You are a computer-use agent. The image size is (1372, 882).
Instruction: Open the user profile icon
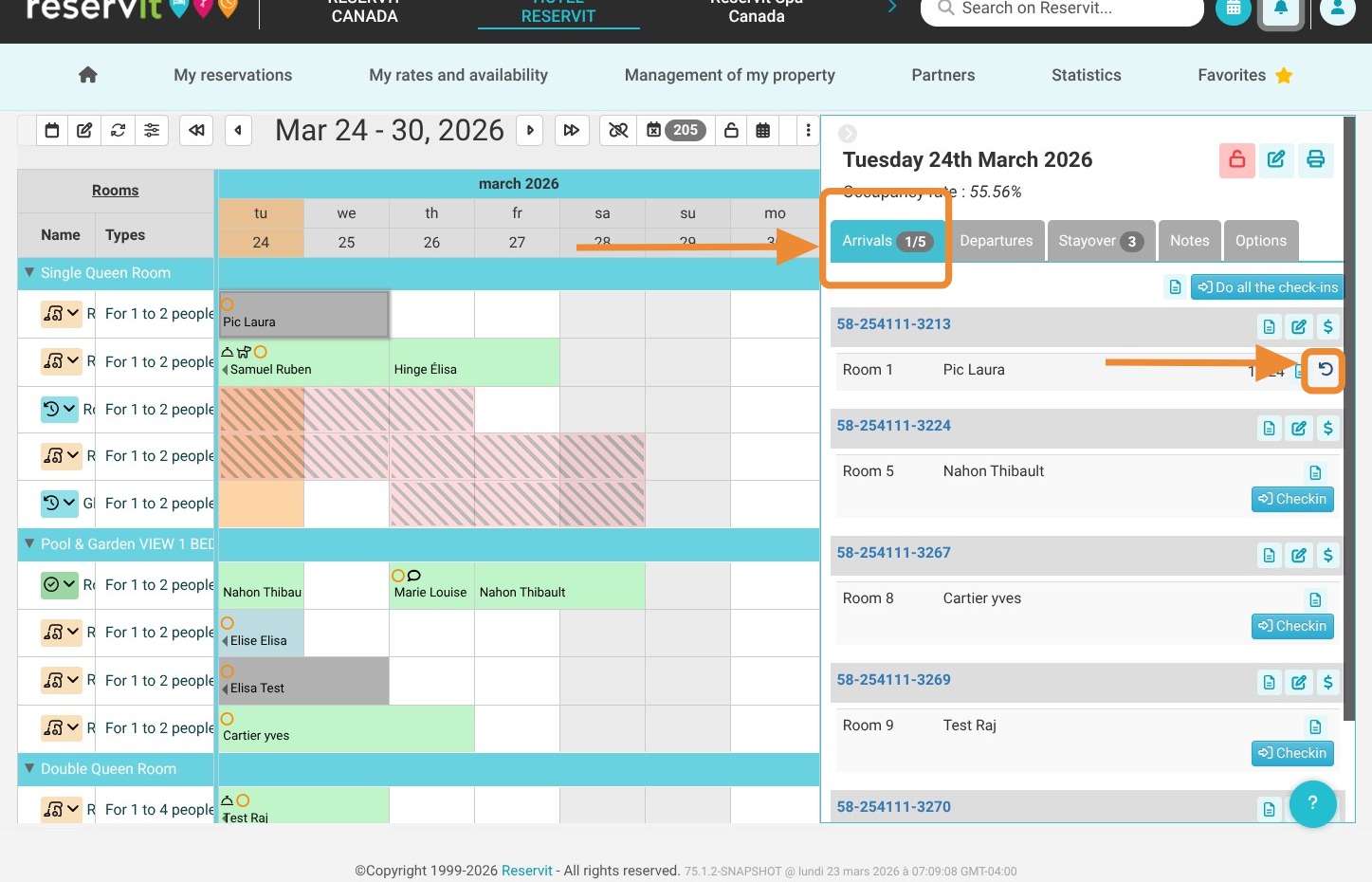point(1338,9)
